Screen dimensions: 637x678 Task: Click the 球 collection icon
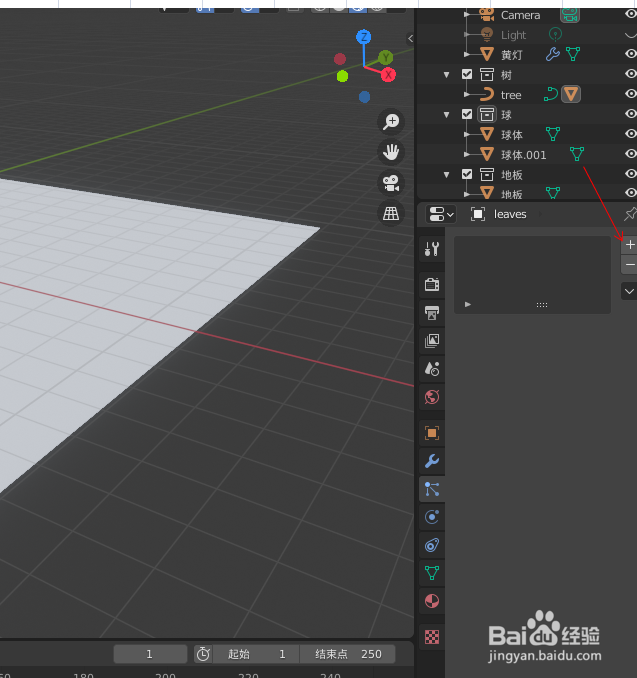tap(487, 115)
